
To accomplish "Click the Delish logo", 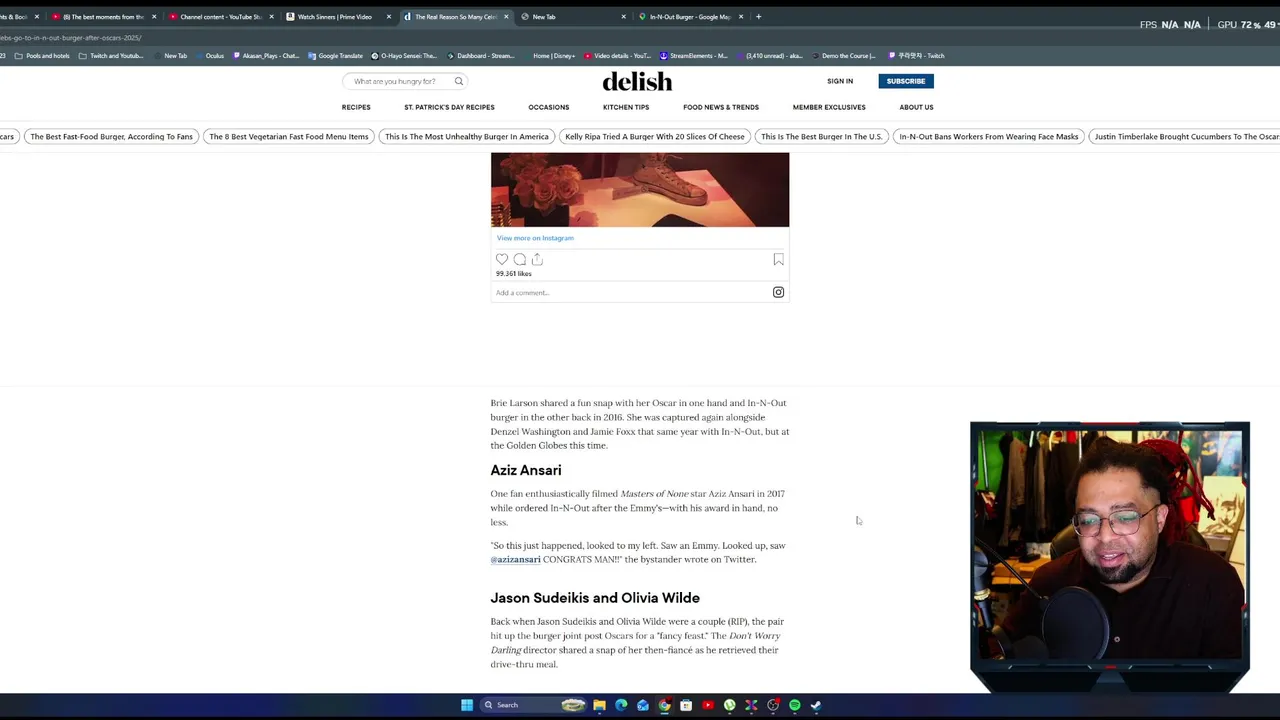I will (637, 81).
